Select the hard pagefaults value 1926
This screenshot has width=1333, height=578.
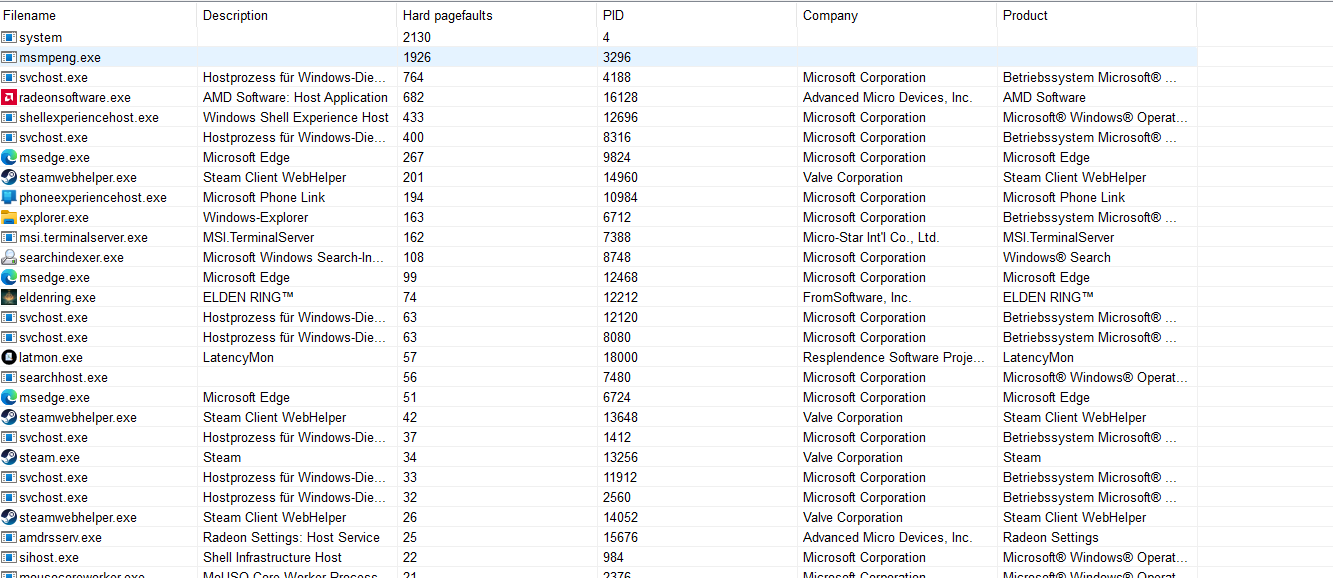tap(417, 57)
